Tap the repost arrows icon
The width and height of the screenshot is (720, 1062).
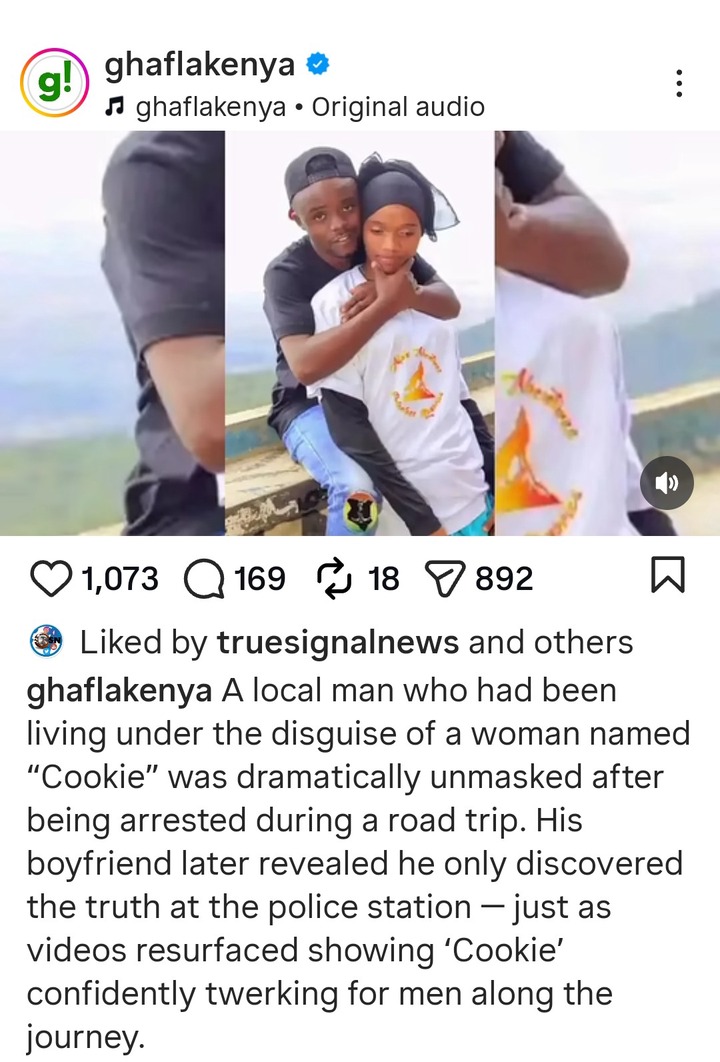pyautogui.click(x=333, y=580)
